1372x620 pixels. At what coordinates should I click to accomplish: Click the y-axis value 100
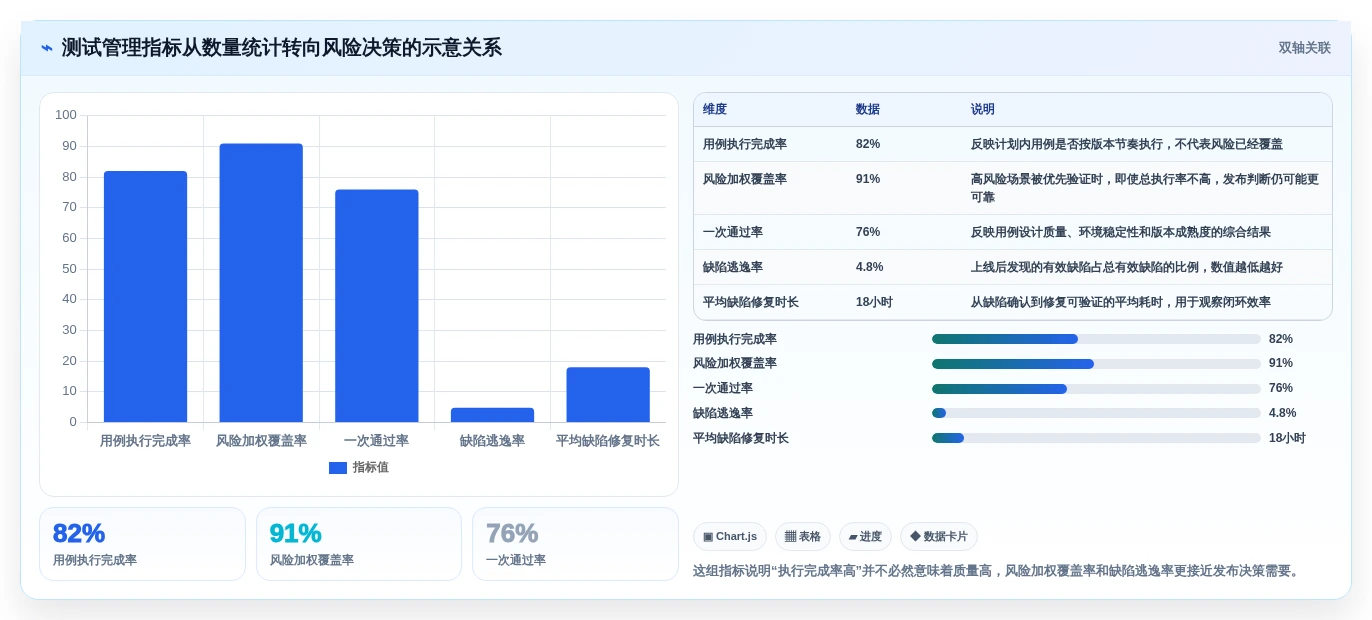tap(66, 115)
